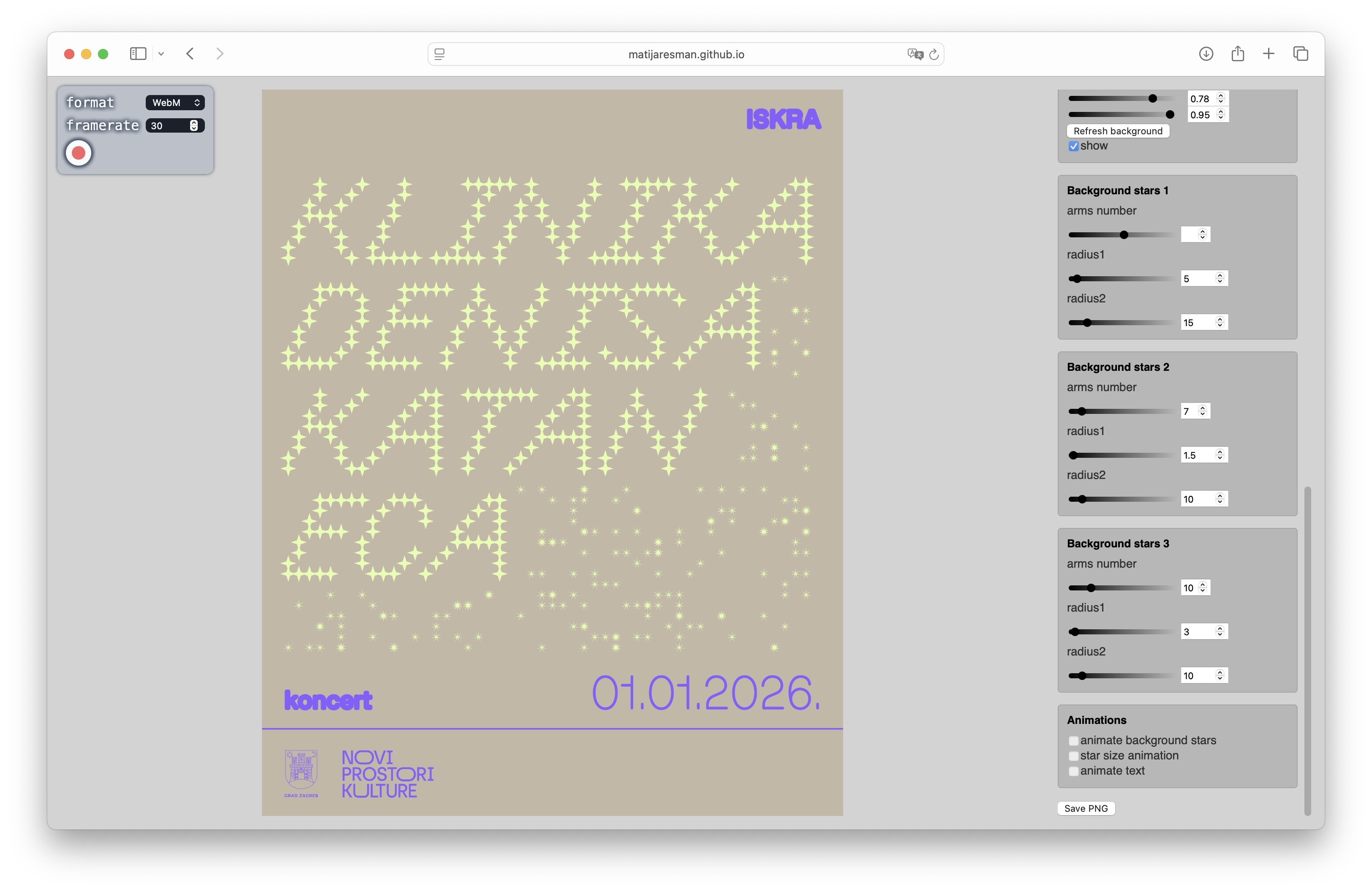
Task: Click the Save PNG button
Action: pyautogui.click(x=1086, y=808)
